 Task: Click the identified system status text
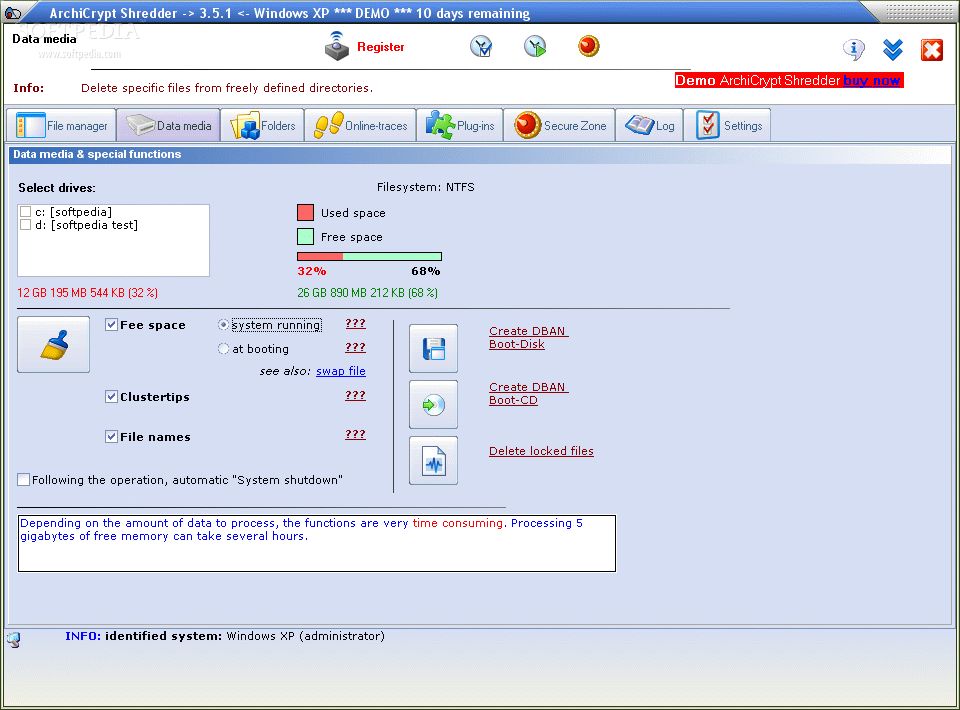click(225, 636)
